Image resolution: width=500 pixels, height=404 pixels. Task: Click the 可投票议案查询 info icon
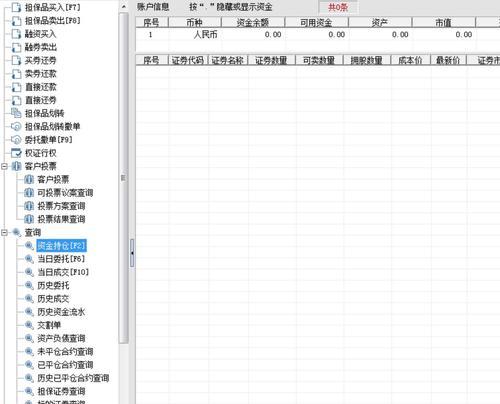click(x=29, y=193)
